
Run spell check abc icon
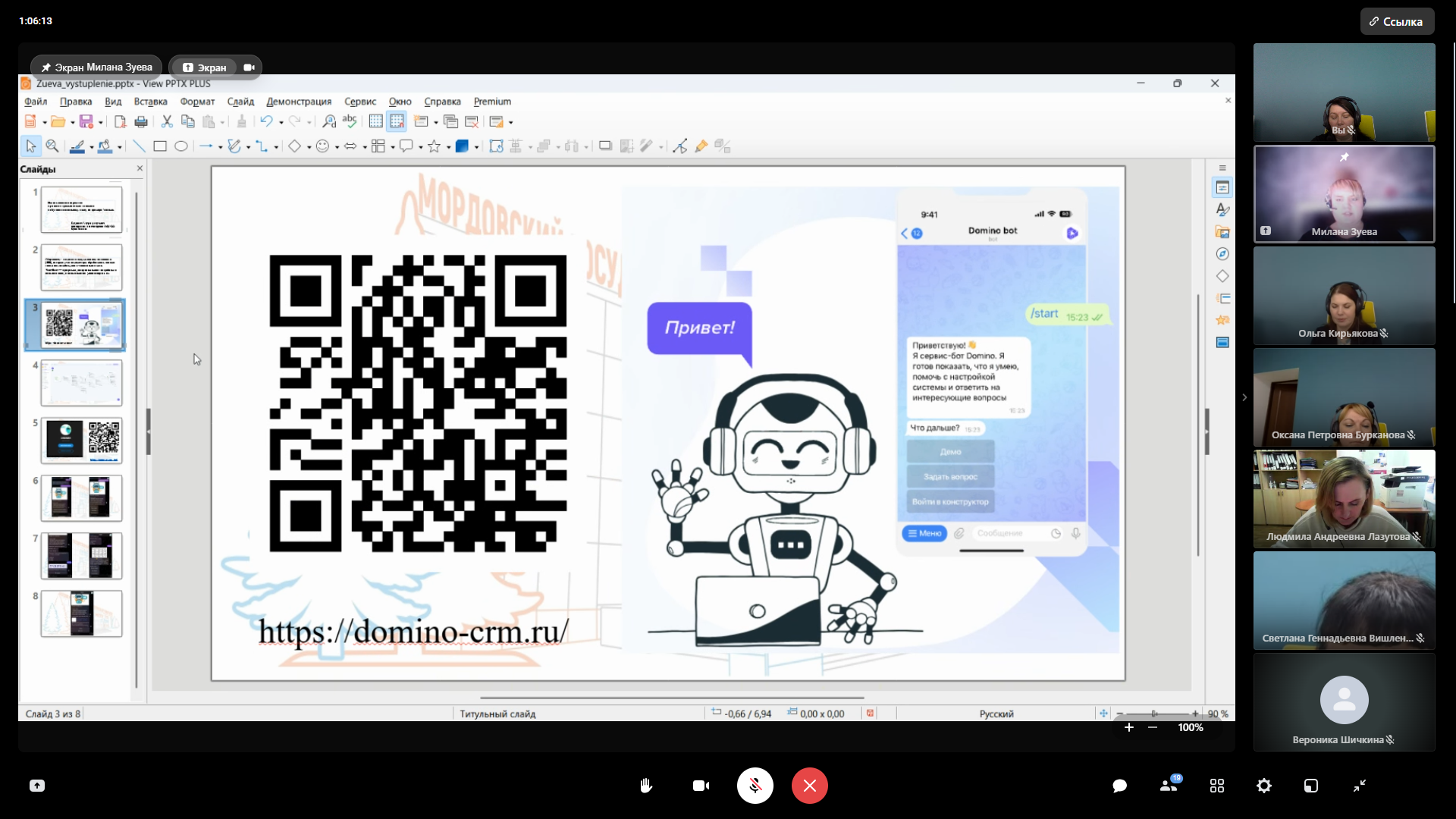click(x=350, y=121)
